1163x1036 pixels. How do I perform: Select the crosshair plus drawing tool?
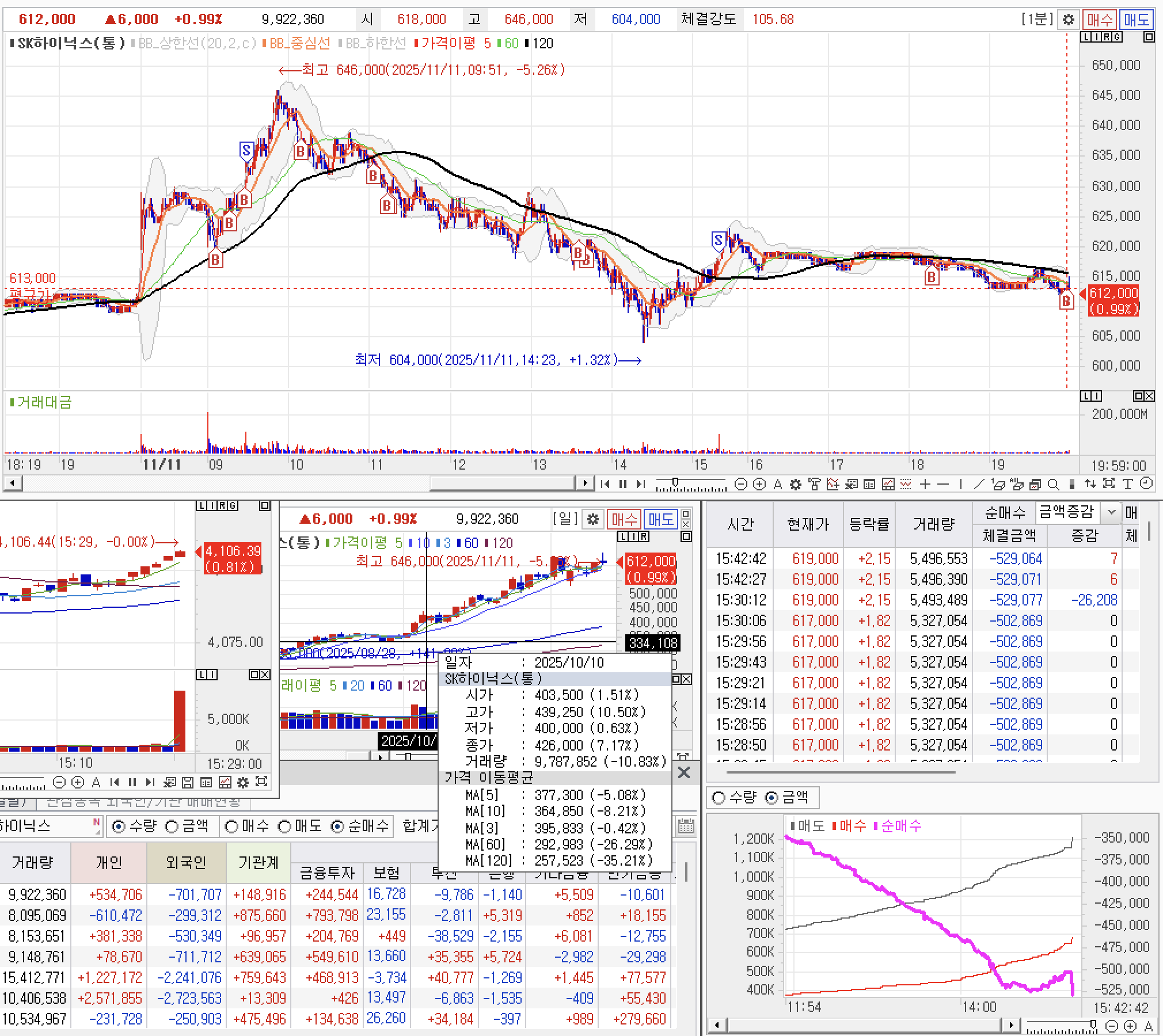925,484
